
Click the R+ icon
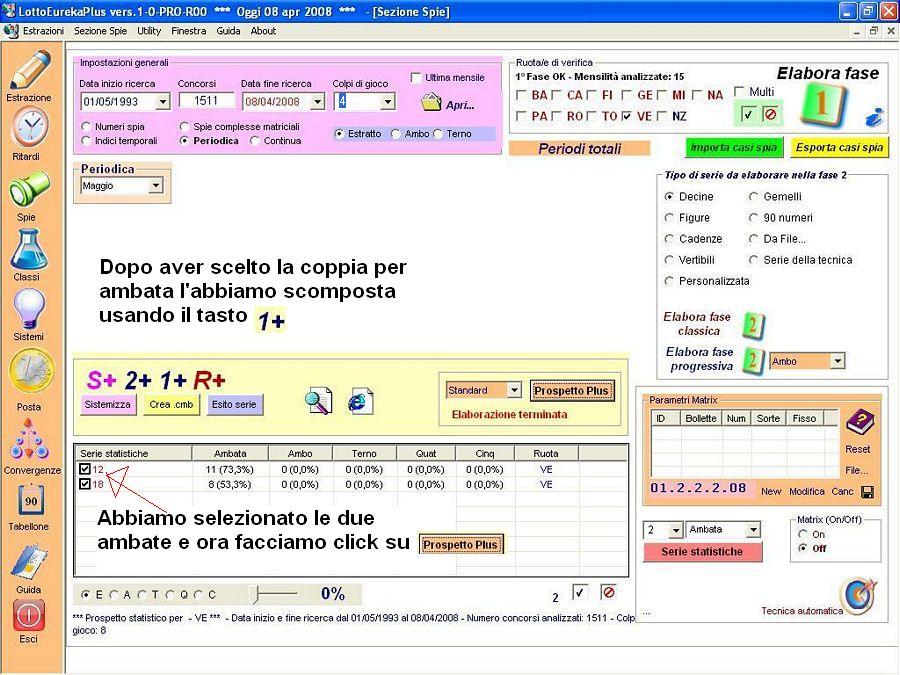click(209, 381)
